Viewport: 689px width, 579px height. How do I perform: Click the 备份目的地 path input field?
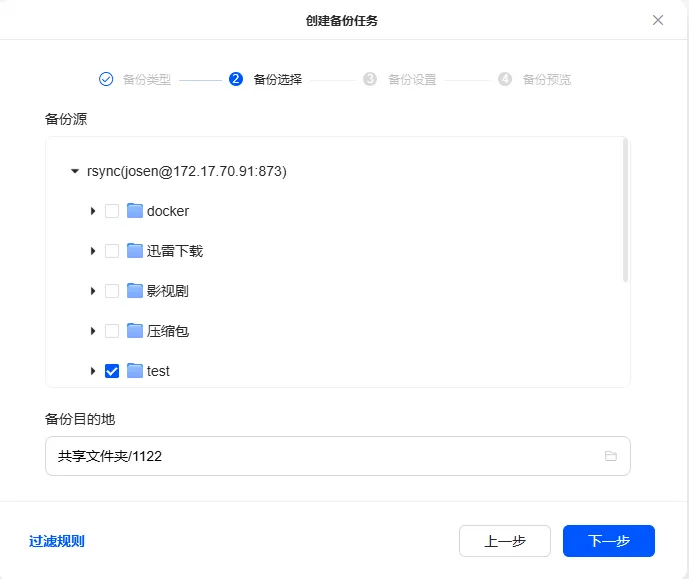337,456
